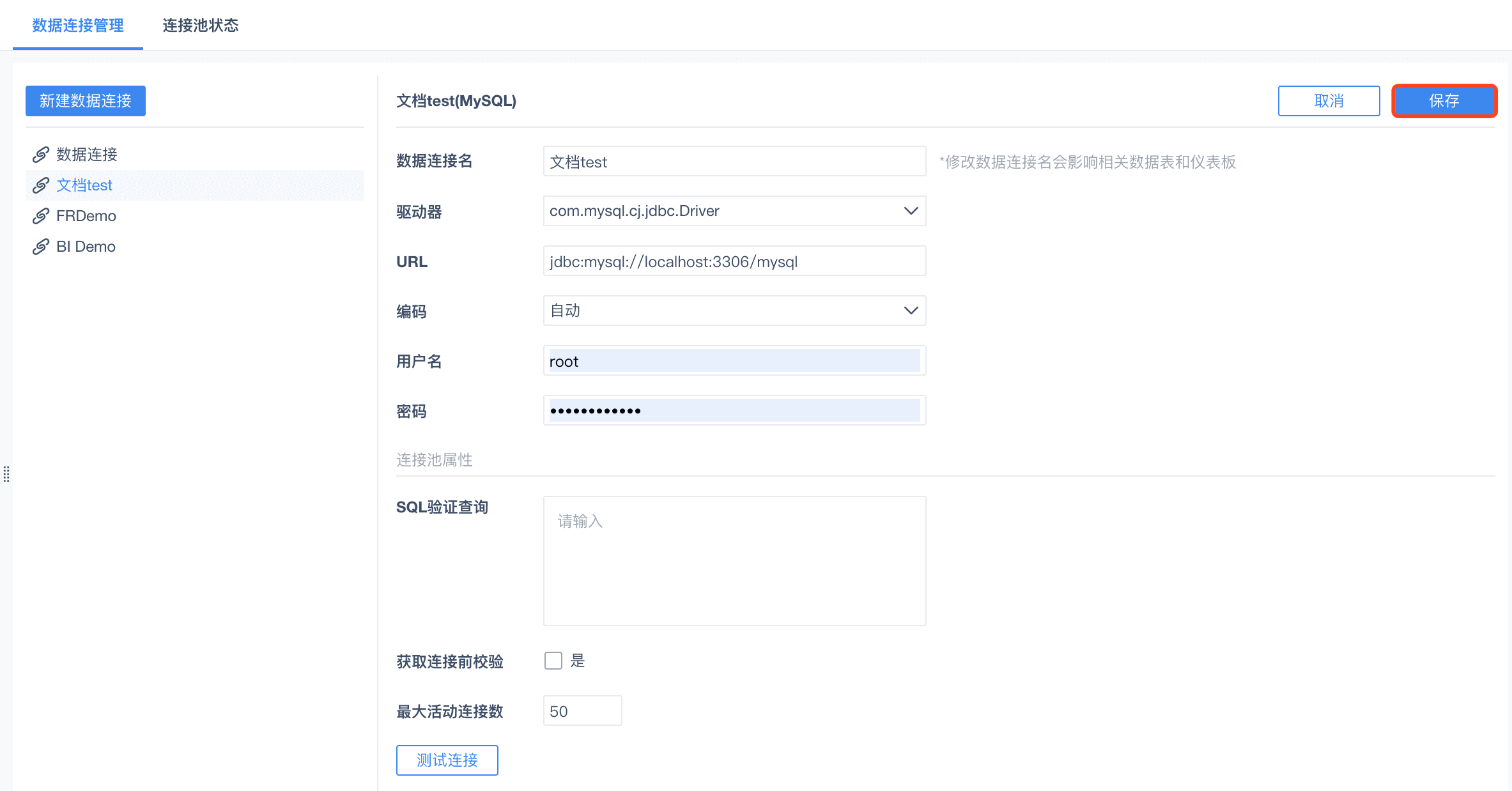Switch to 连接池状态 tab
The height and width of the screenshot is (791, 1512).
pyautogui.click(x=200, y=26)
